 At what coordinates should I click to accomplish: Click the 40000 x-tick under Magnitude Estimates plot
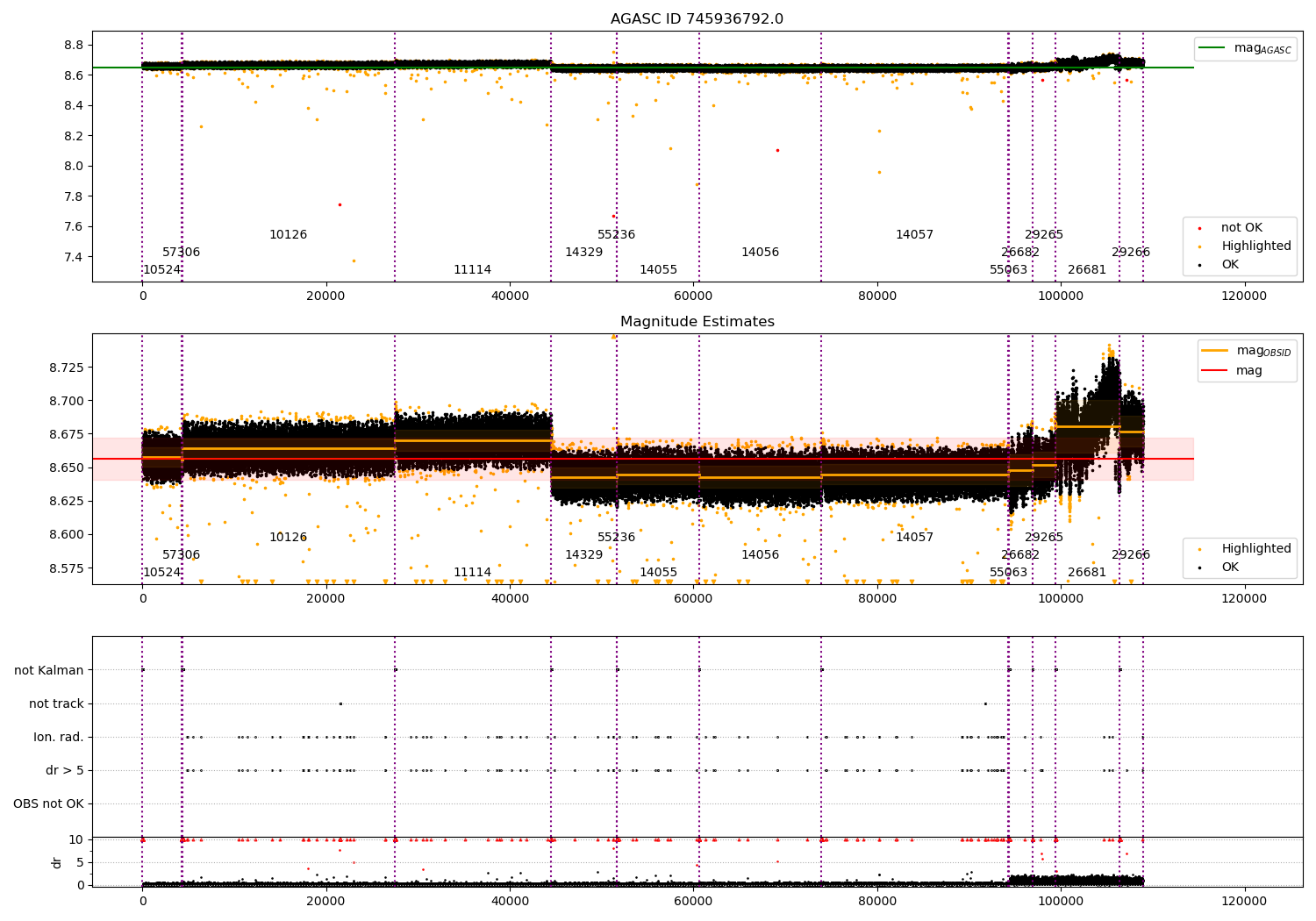click(x=510, y=599)
